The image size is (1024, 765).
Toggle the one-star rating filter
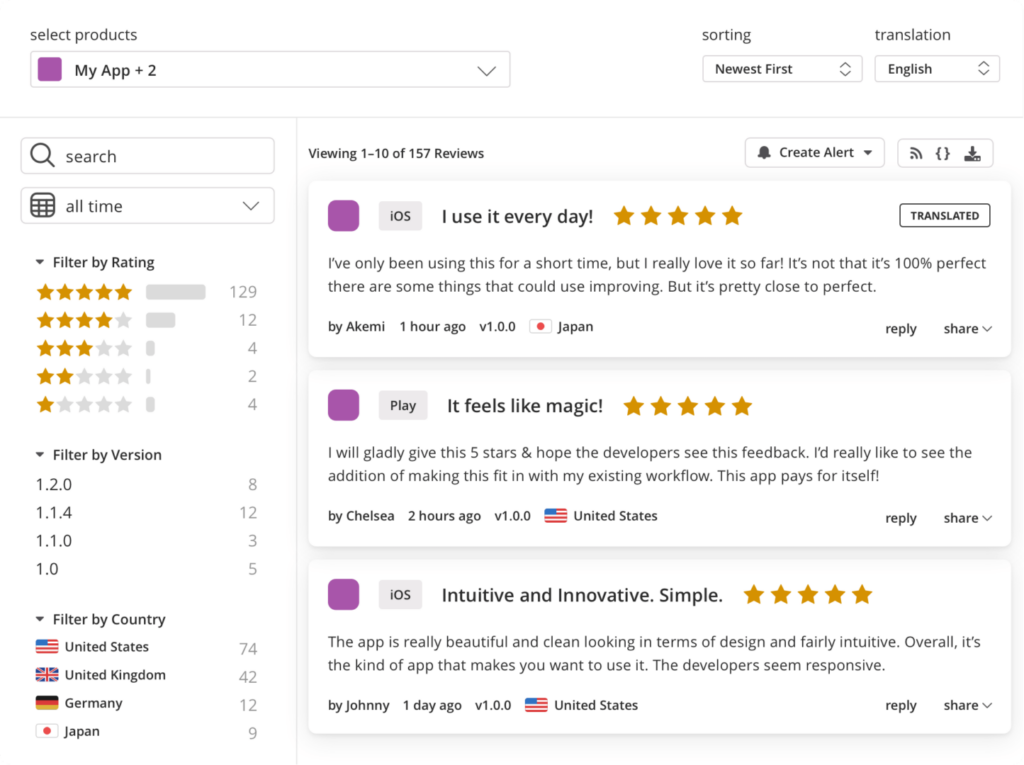(x=84, y=404)
